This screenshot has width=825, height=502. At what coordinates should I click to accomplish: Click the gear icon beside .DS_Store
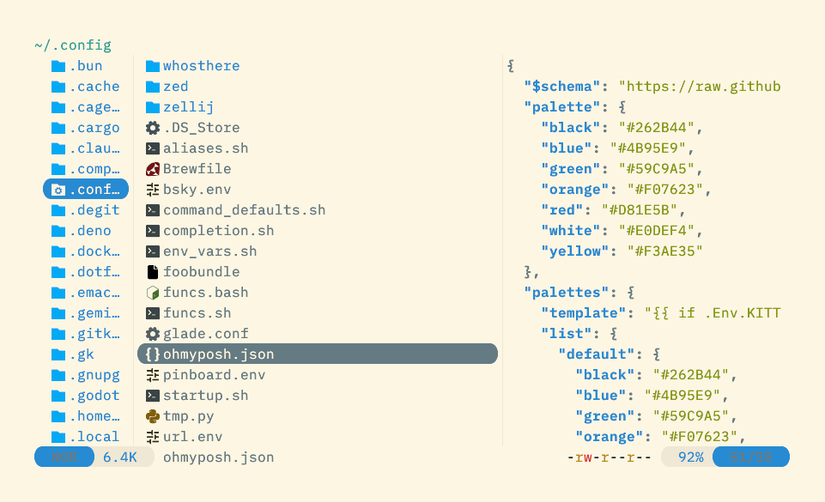click(153, 128)
